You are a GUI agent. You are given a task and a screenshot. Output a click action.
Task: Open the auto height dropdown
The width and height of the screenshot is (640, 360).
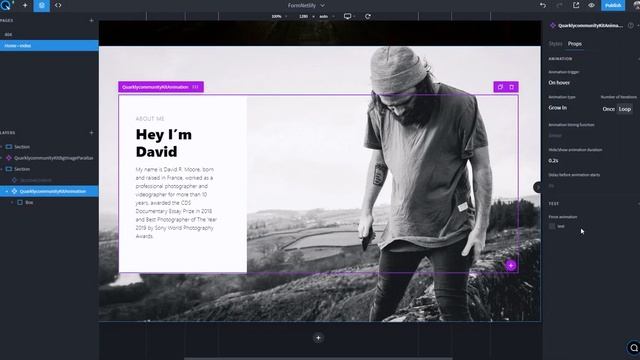tap(327, 16)
